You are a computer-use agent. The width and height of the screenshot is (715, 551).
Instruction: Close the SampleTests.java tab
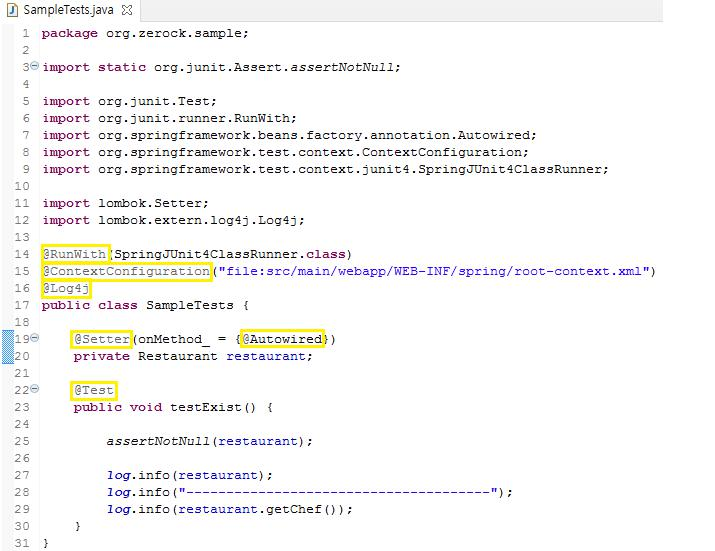(x=127, y=10)
